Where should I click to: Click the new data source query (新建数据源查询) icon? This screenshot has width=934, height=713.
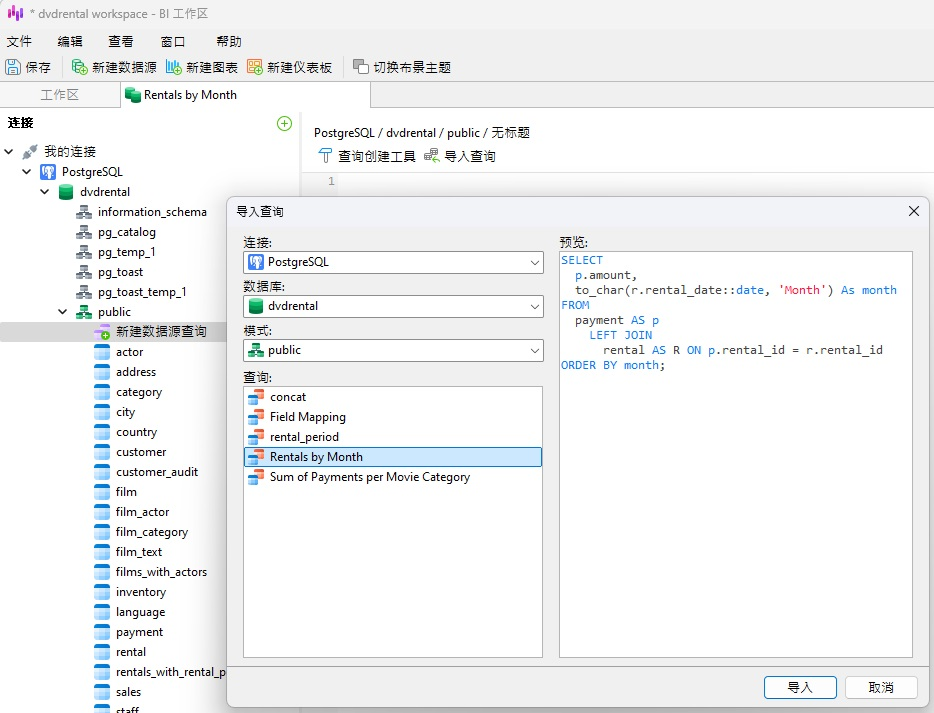(x=102, y=332)
